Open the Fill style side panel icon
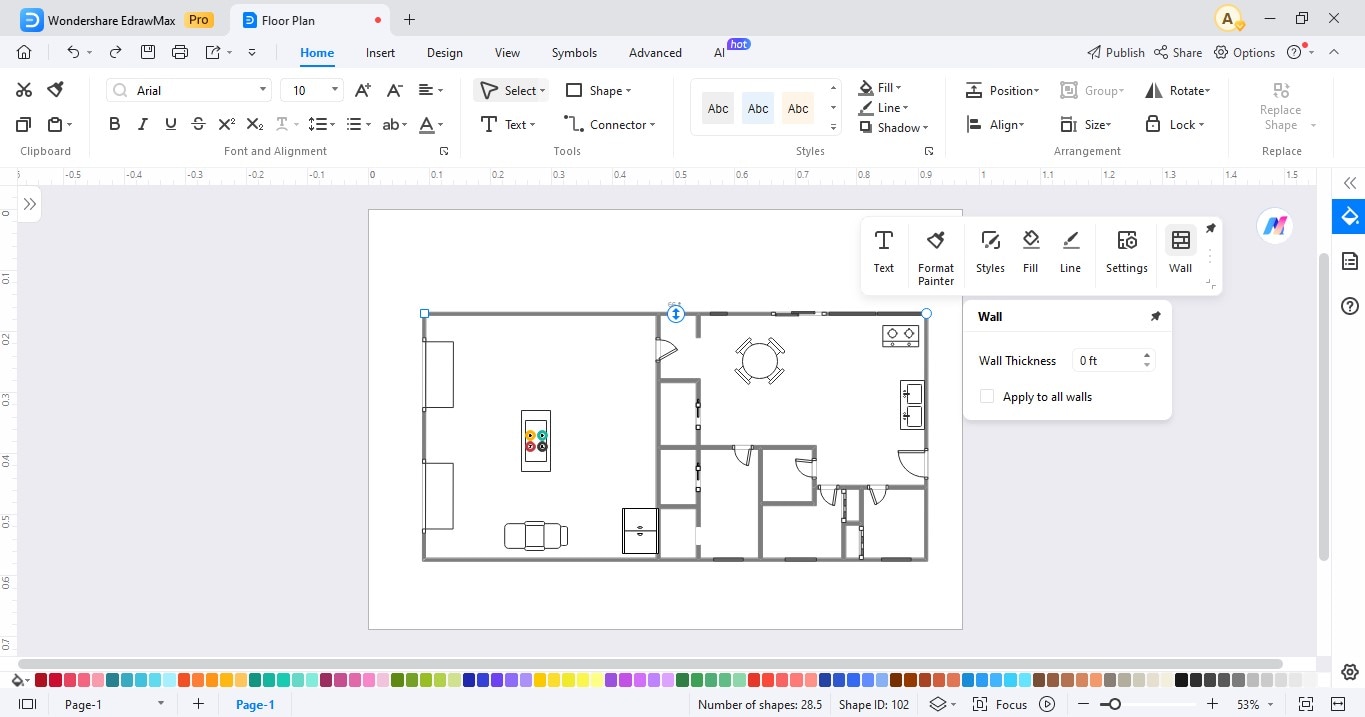The height and width of the screenshot is (717, 1365). pos(1349,216)
